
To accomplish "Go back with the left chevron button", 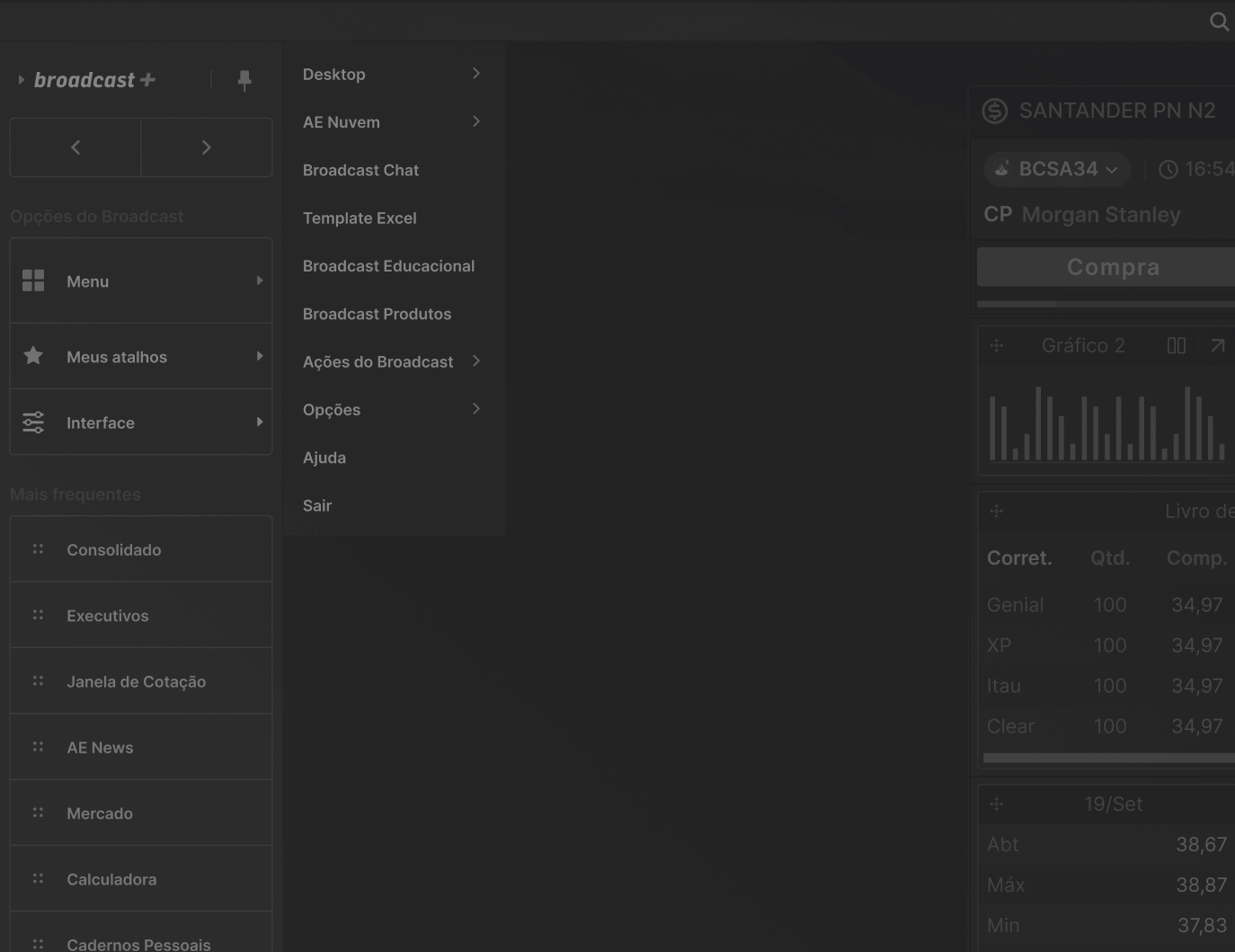I will pyautogui.click(x=76, y=147).
